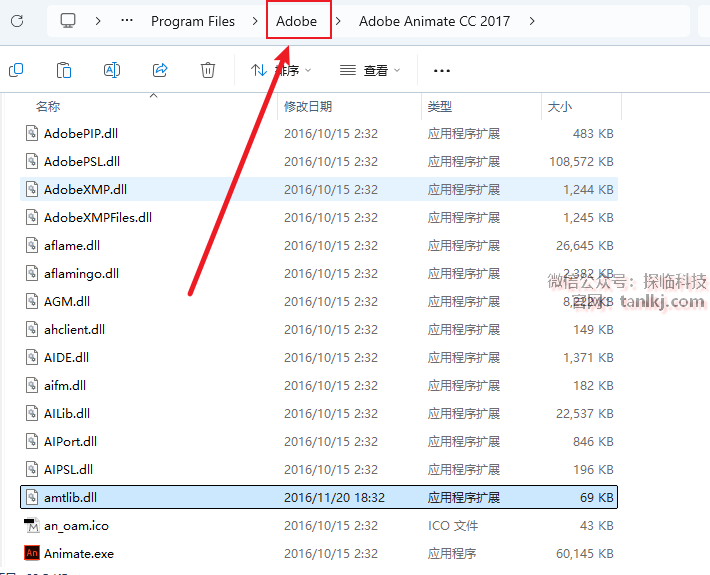This screenshot has width=710, height=575.
Task: Click the AGM.dll file icon
Action: (32, 302)
